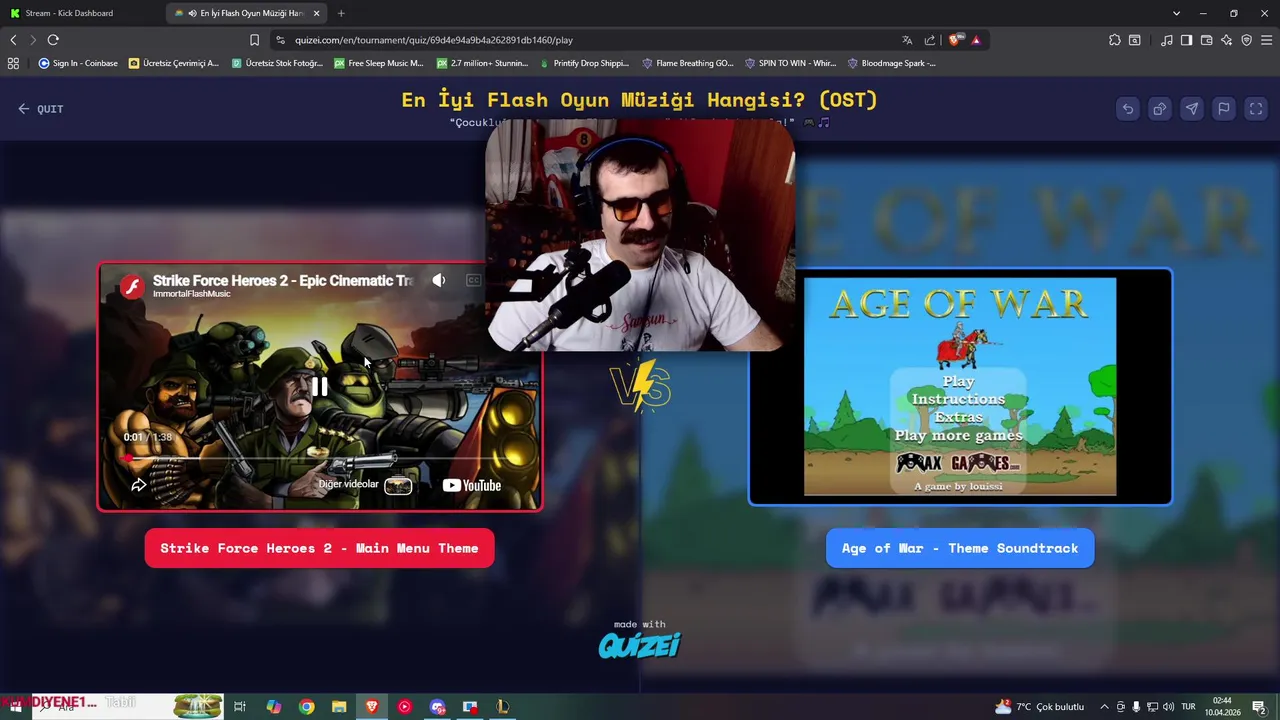1280x720 pixels.
Task: Click the ImmortalFlashMusic channel avatar
Action: pos(132,287)
